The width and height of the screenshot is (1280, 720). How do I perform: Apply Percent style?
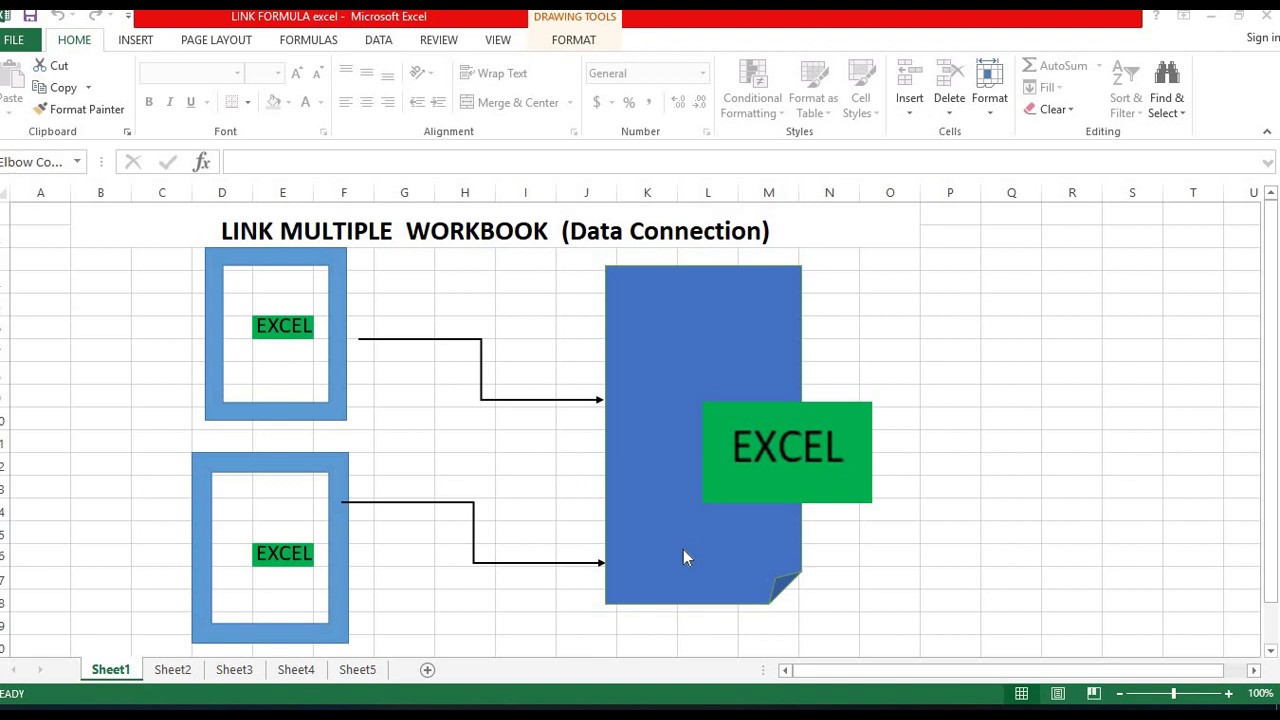[629, 102]
